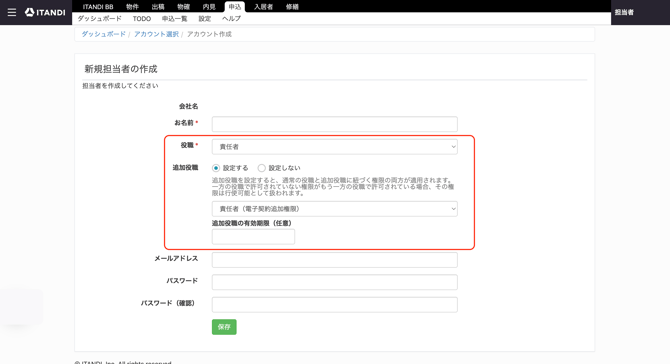Follow the アカウント選択 breadcrumb link
Screen dimensions: 670x364
pyautogui.click(x=156, y=34)
